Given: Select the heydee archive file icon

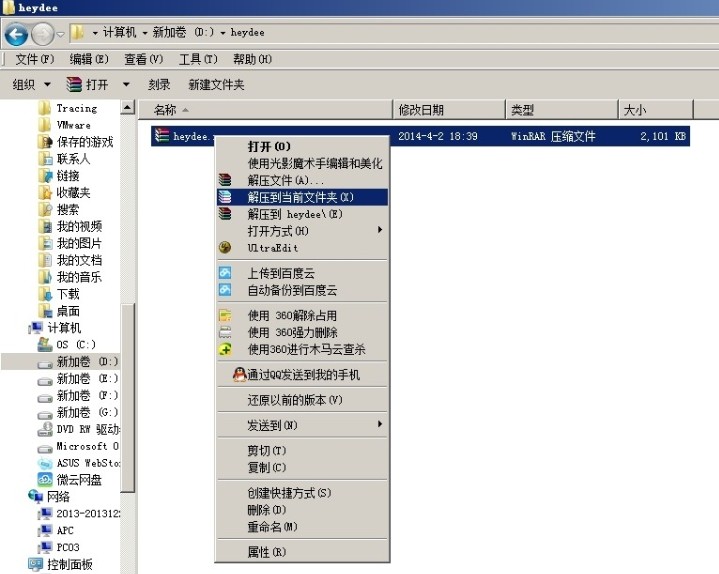Looking at the screenshot, I should pos(162,136).
